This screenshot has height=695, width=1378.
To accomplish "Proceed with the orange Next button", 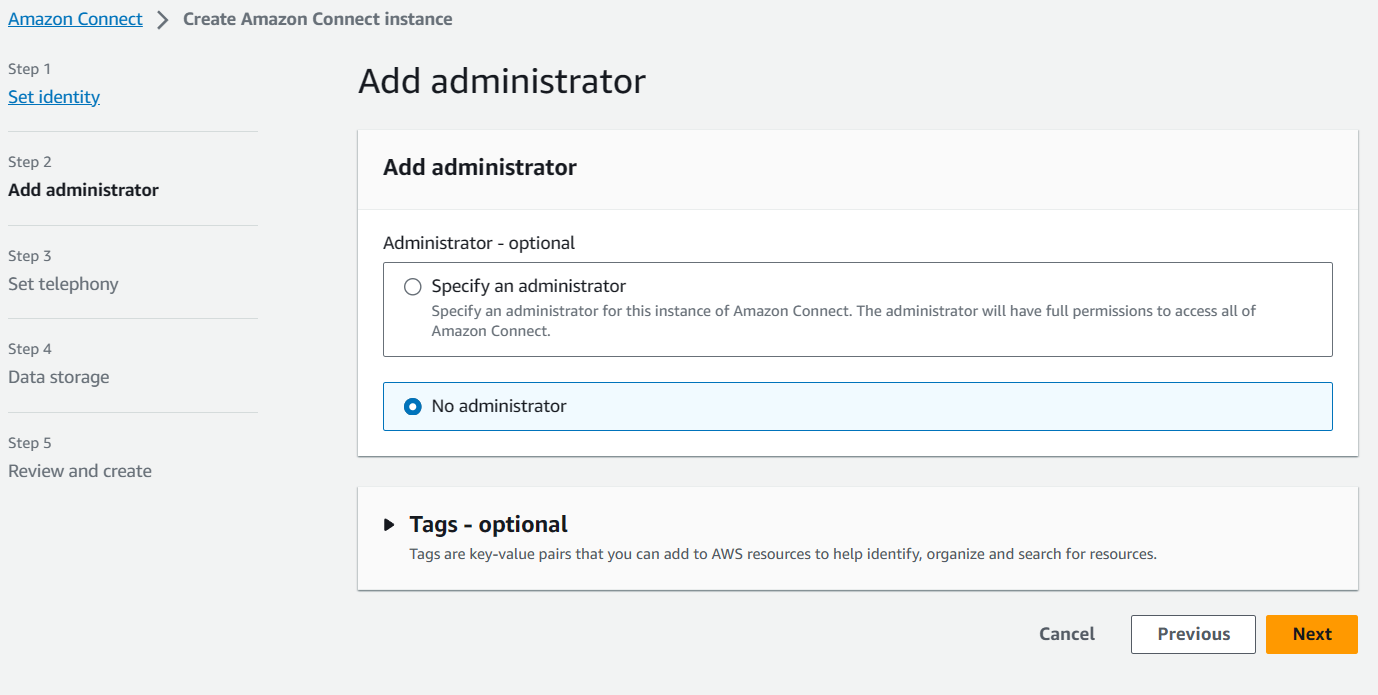I will [x=1311, y=634].
